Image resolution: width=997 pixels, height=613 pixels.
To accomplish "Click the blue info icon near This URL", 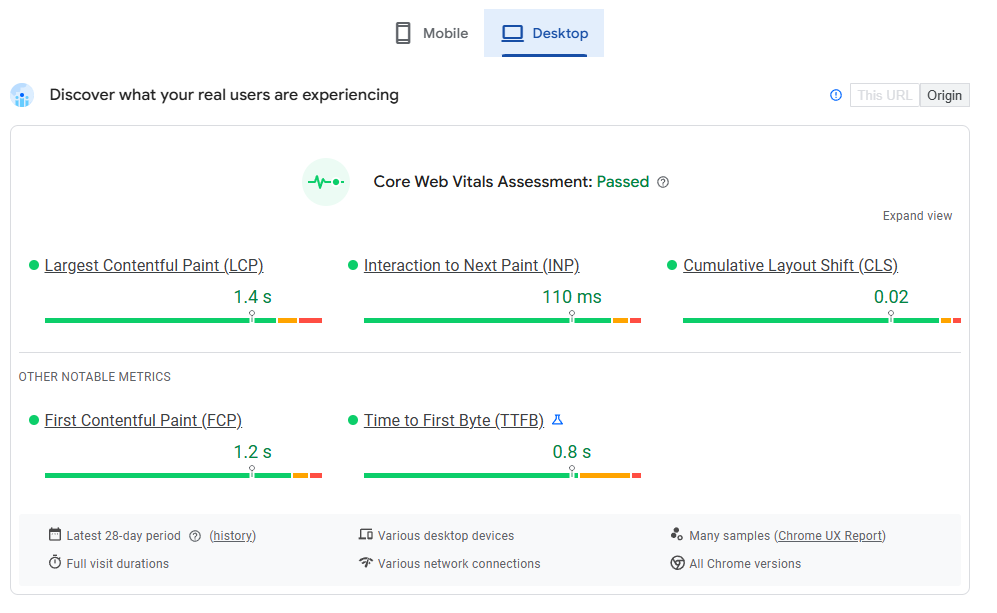I will click(836, 95).
